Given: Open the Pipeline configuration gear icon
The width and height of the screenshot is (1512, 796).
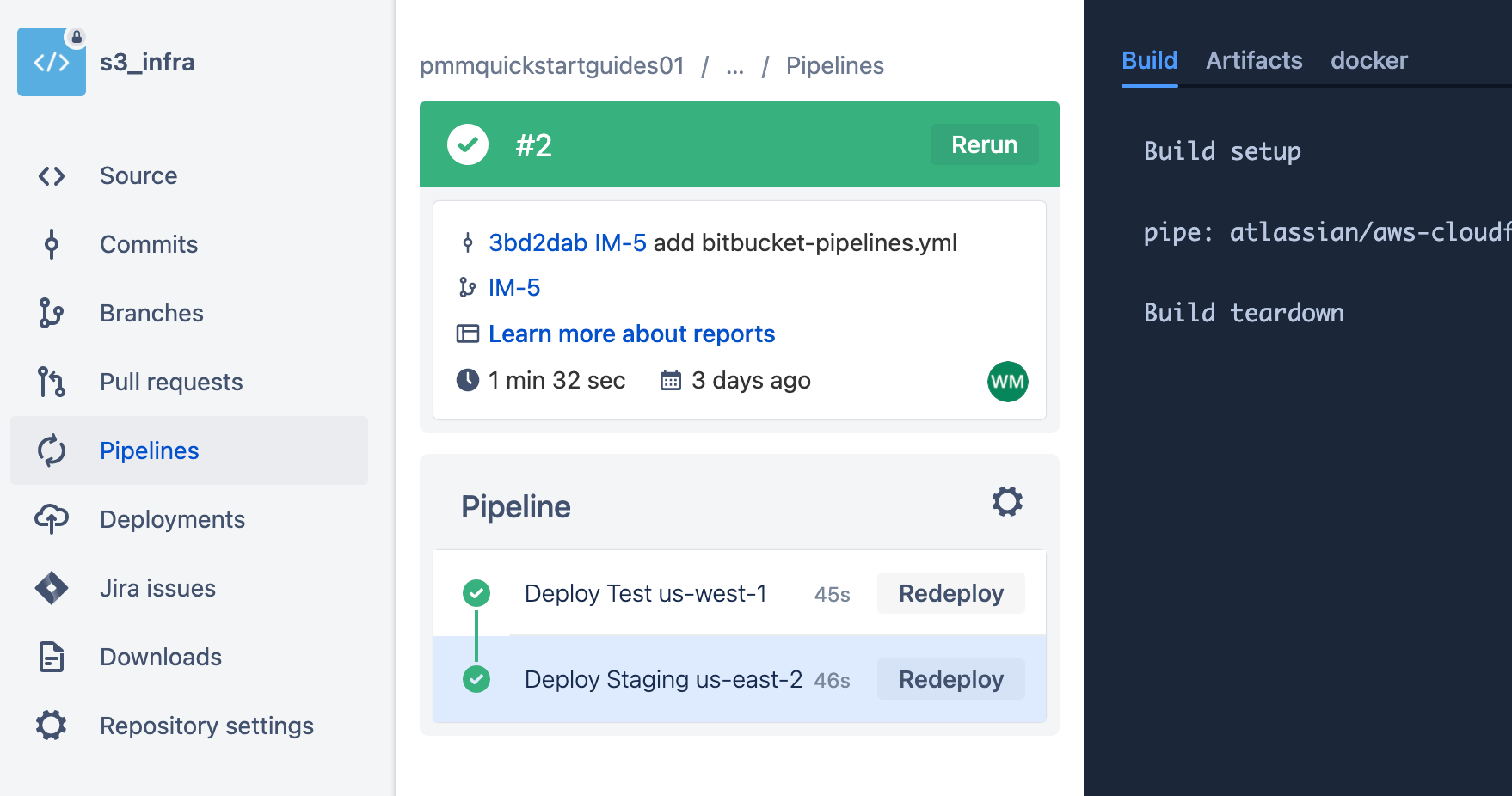Looking at the screenshot, I should pyautogui.click(x=1006, y=501).
